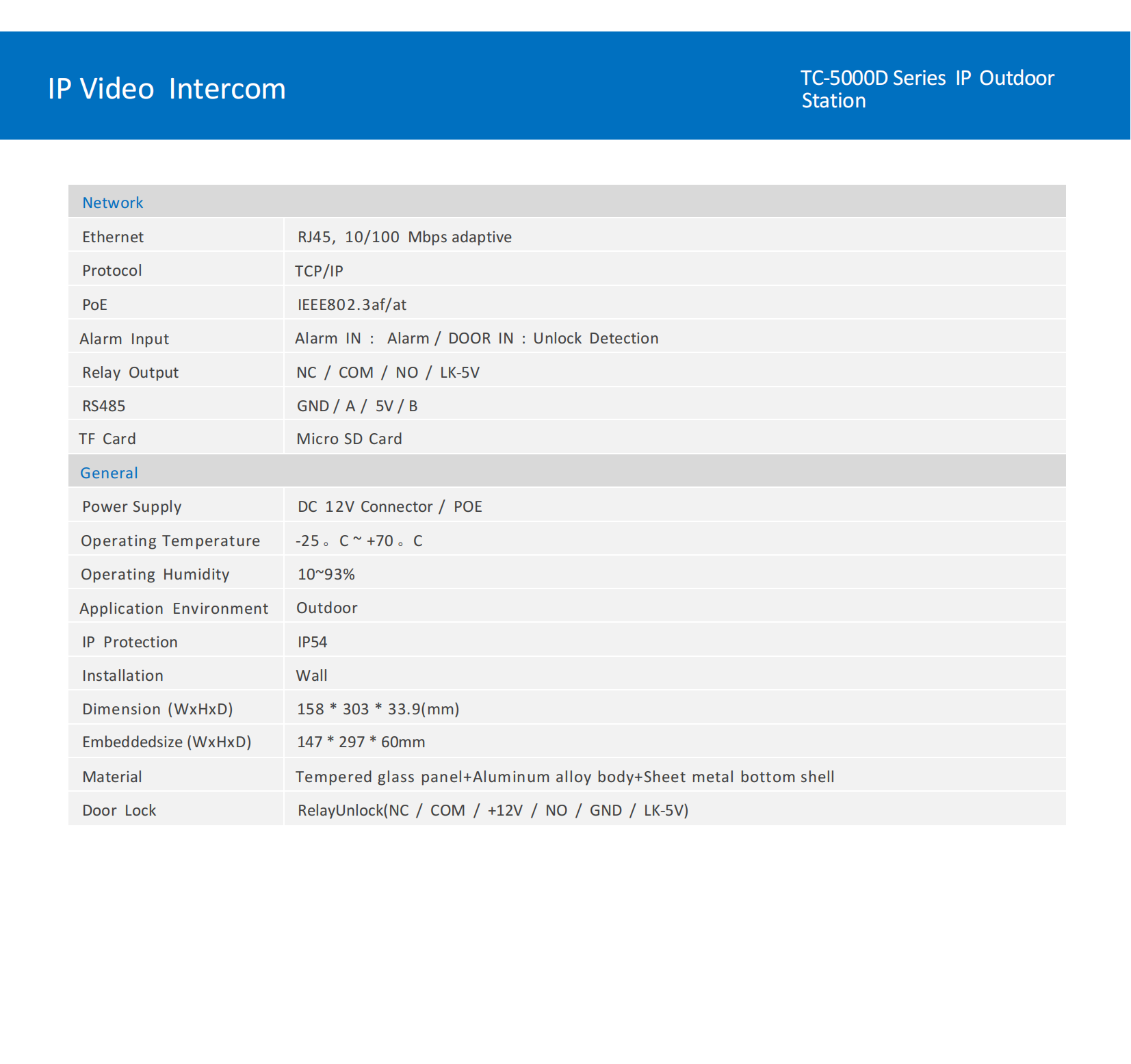Click the RJ45, 10/100 Mbps adaptive value
The width and height of the screenshot is (1131, 1064).
tap(404, 237)
